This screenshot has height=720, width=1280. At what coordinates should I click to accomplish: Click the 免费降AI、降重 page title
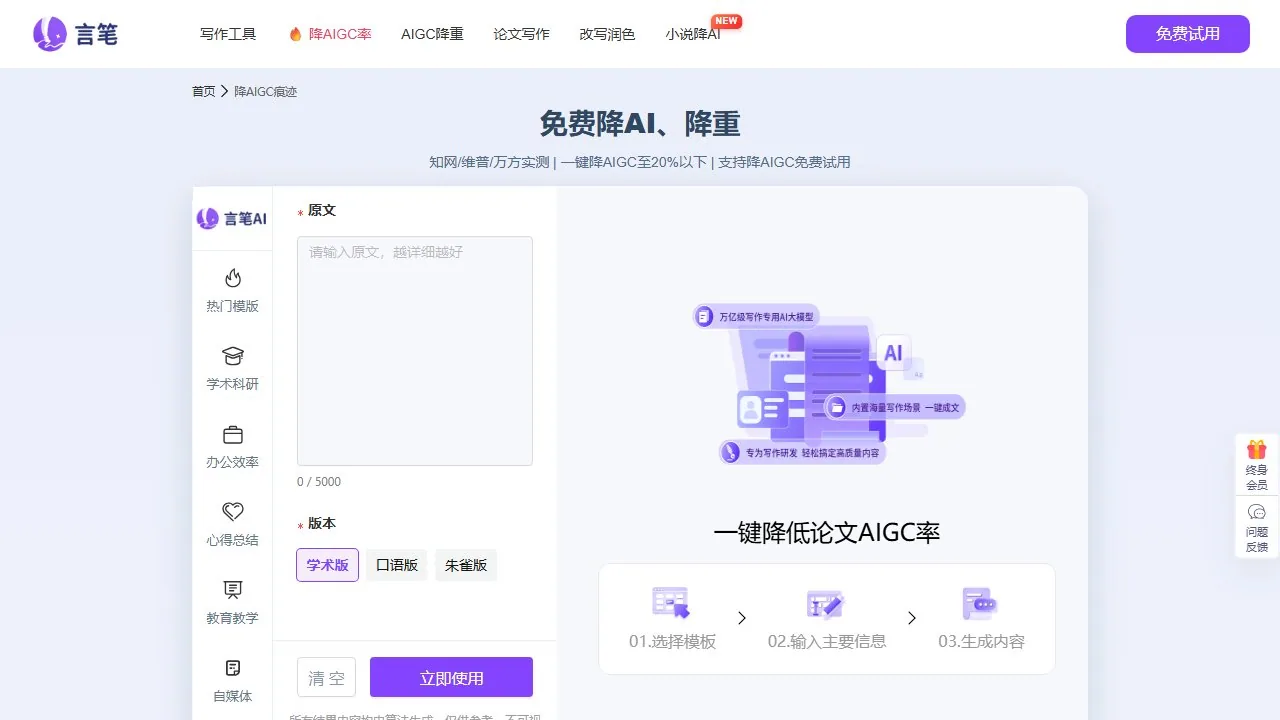(x=640, y=124)
